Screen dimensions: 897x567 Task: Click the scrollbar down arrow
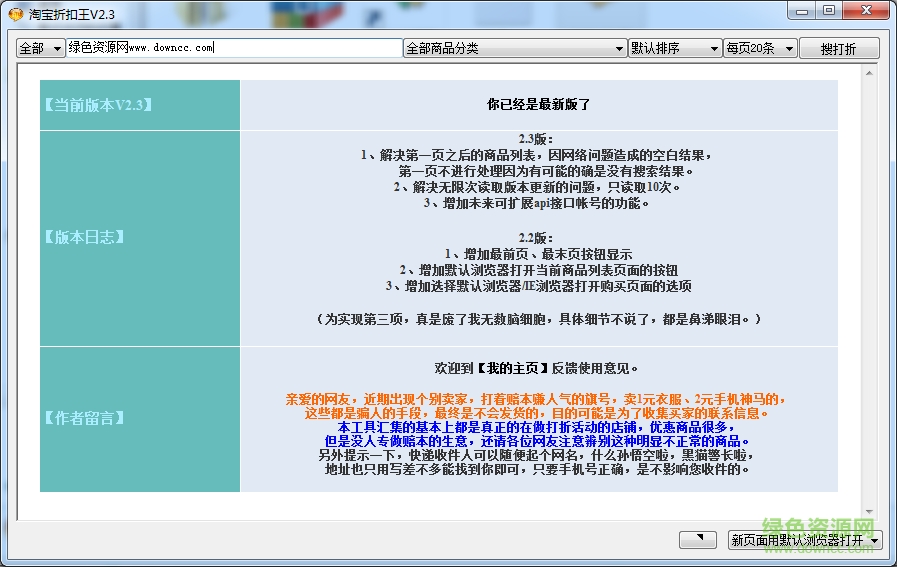pos(869,512)
